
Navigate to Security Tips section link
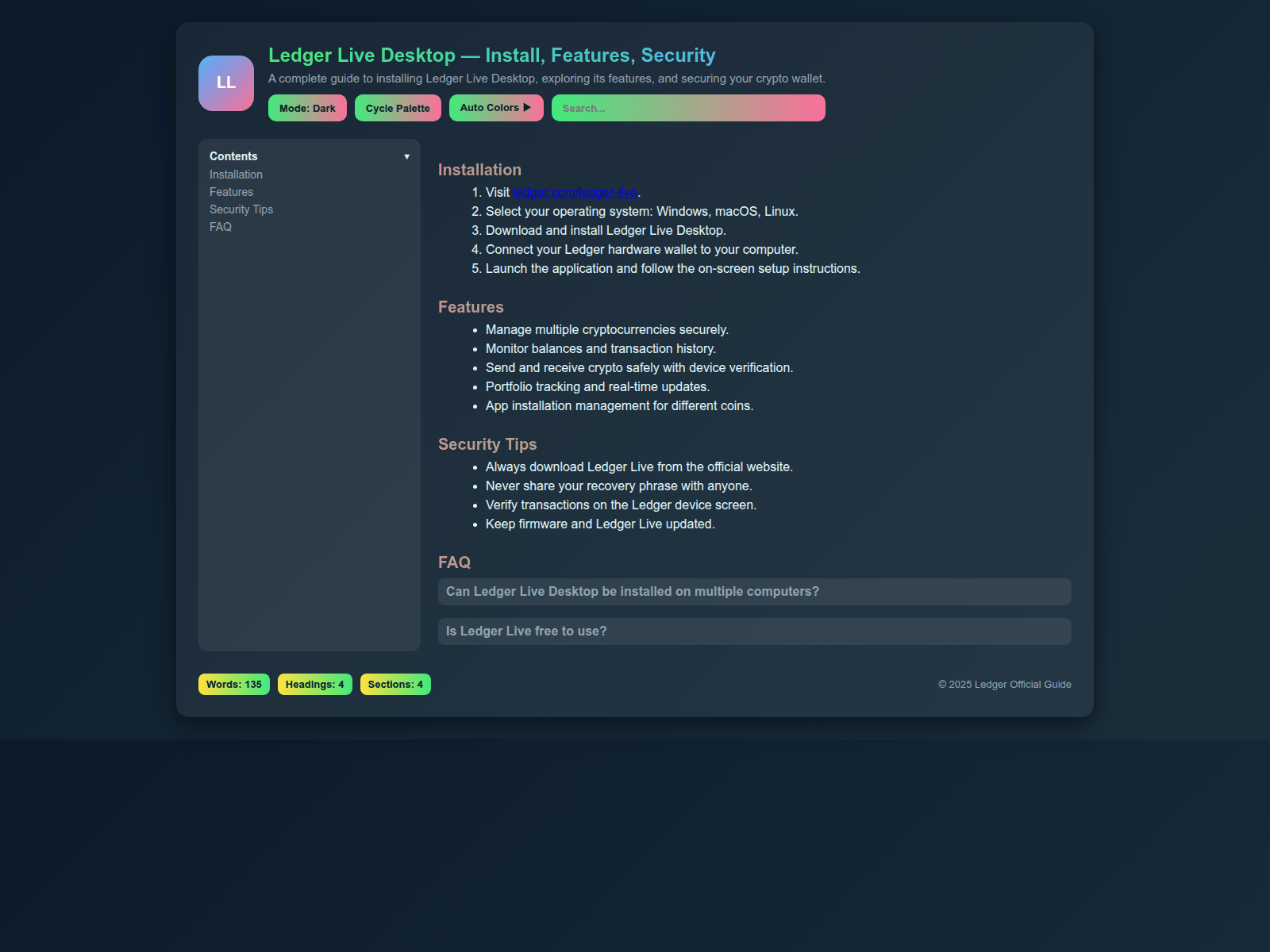click(241, 209)
